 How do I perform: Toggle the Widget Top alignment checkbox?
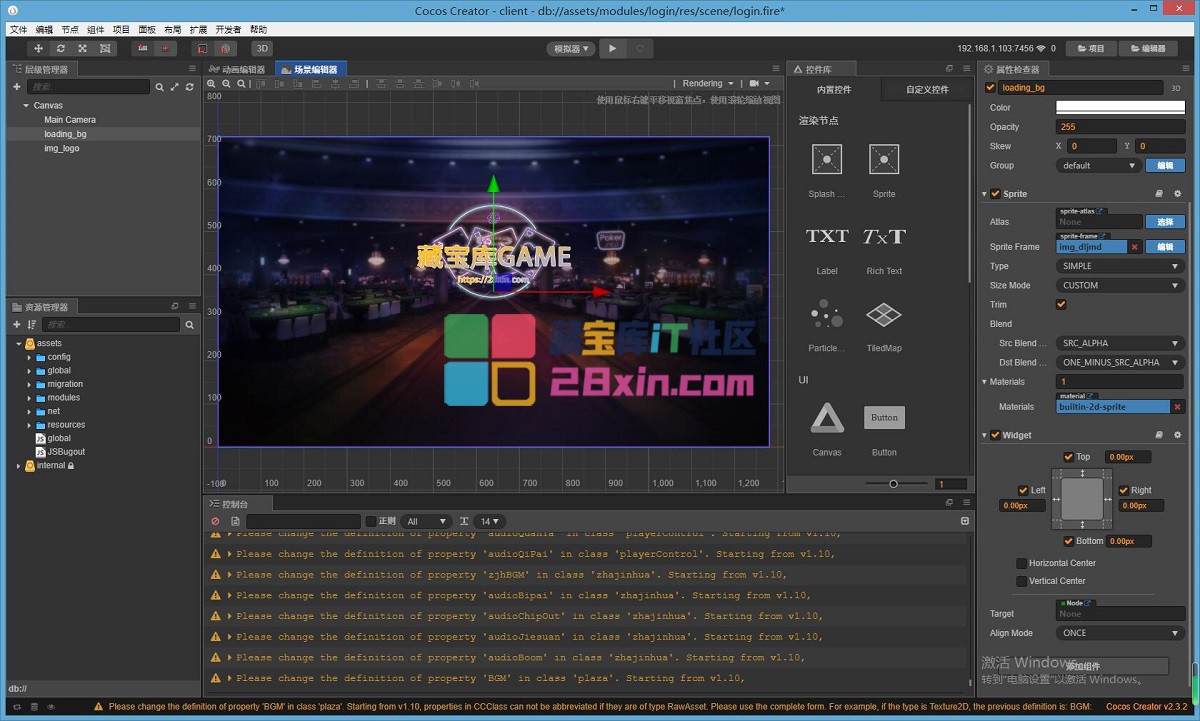[1069, 457]
